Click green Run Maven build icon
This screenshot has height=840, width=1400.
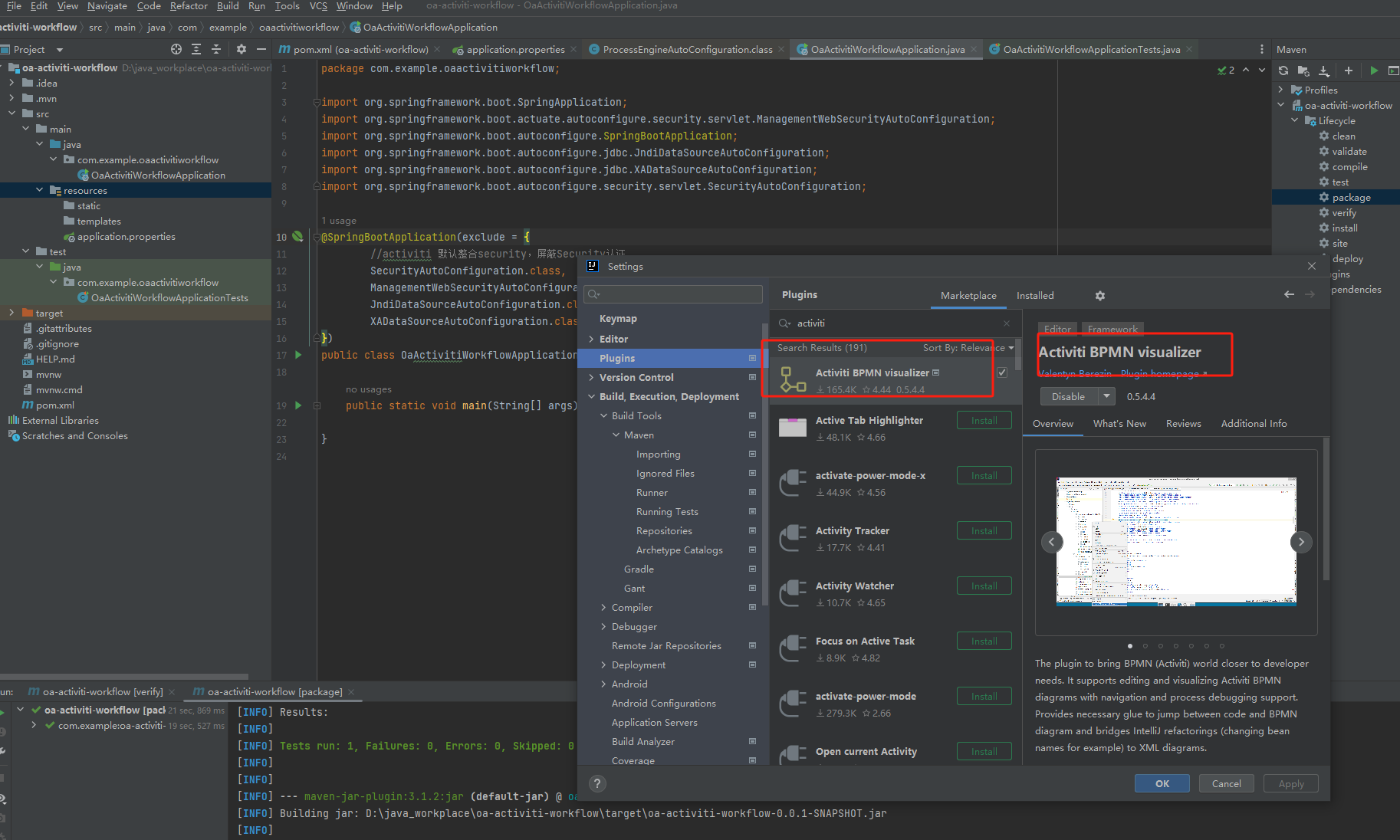tap(1374, 71)
